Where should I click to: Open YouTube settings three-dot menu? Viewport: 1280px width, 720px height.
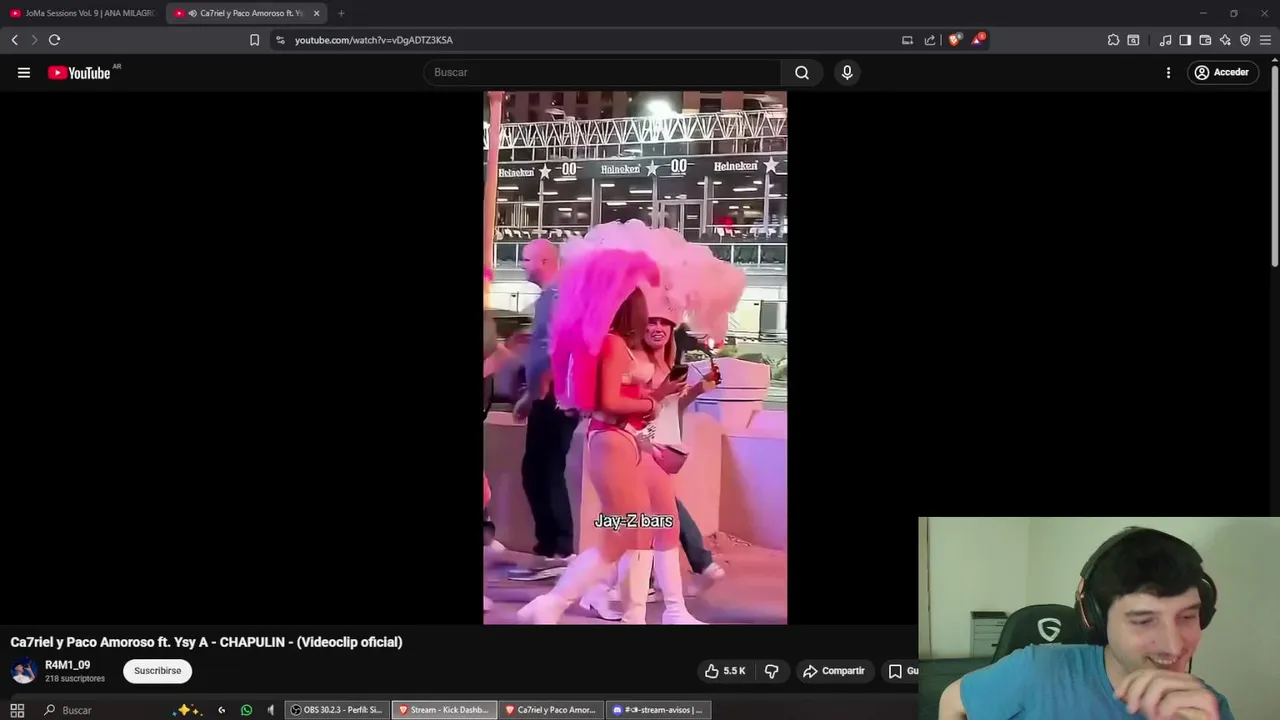pos(1168,72)
